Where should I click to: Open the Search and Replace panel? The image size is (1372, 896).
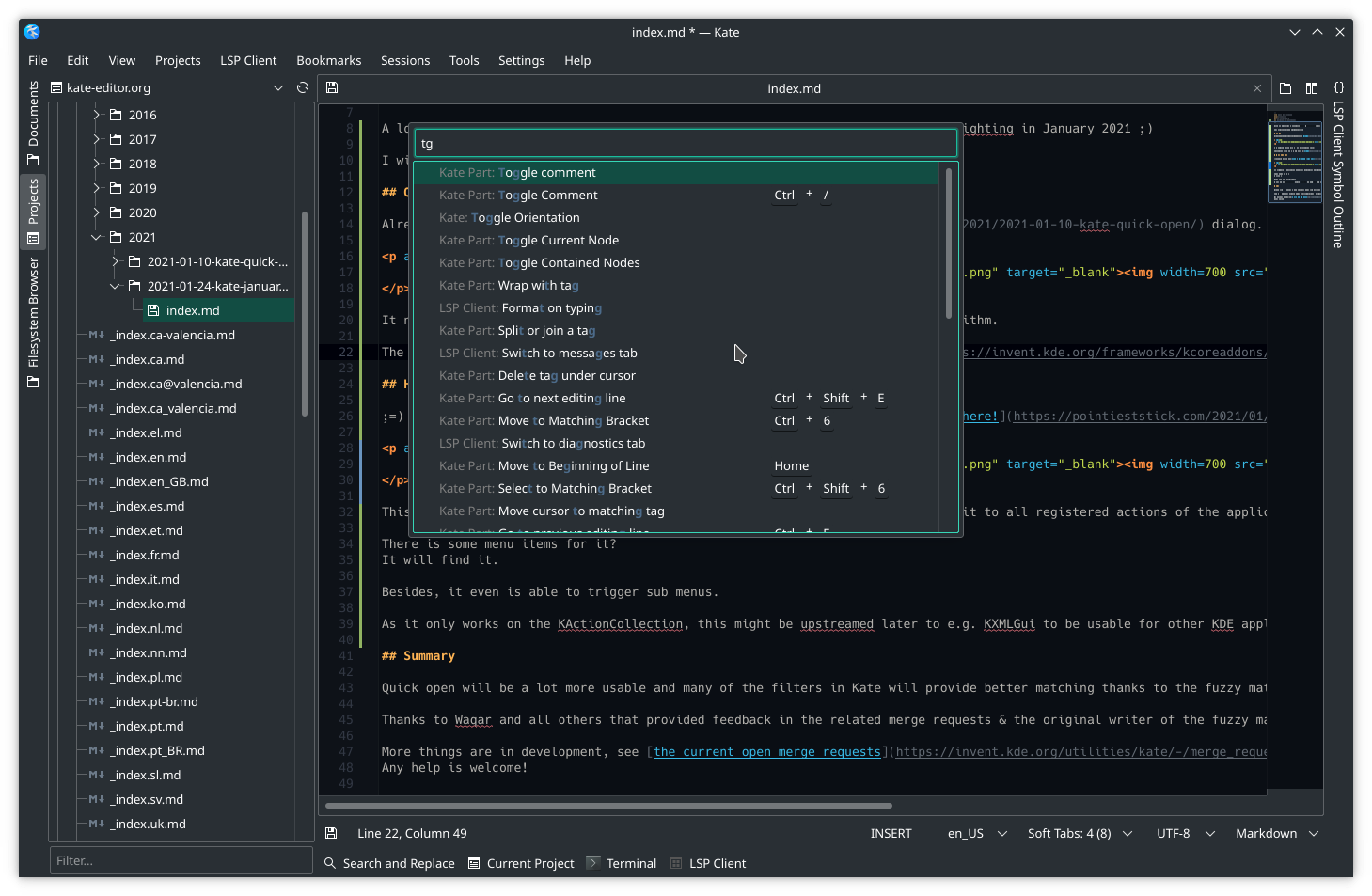[x=389, y=863]
